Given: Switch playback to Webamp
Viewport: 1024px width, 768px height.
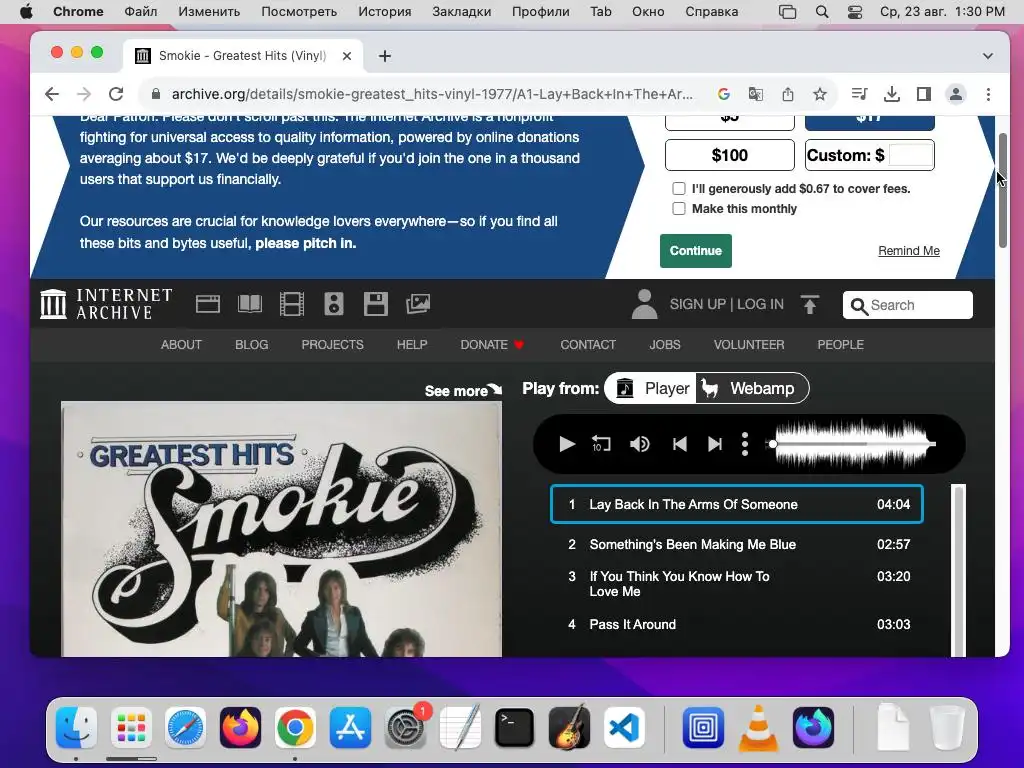Looking at the screenshot, I should (752, 389).
